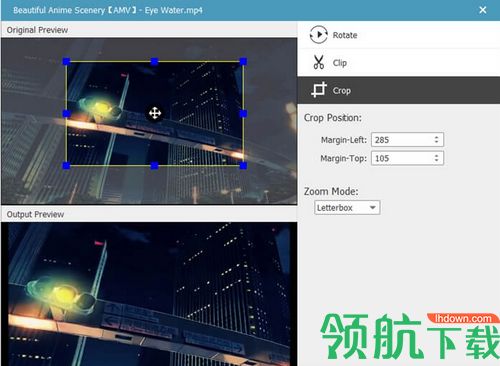Click the Margin-Left label
The image size is (500, 366).
(344, 140)
